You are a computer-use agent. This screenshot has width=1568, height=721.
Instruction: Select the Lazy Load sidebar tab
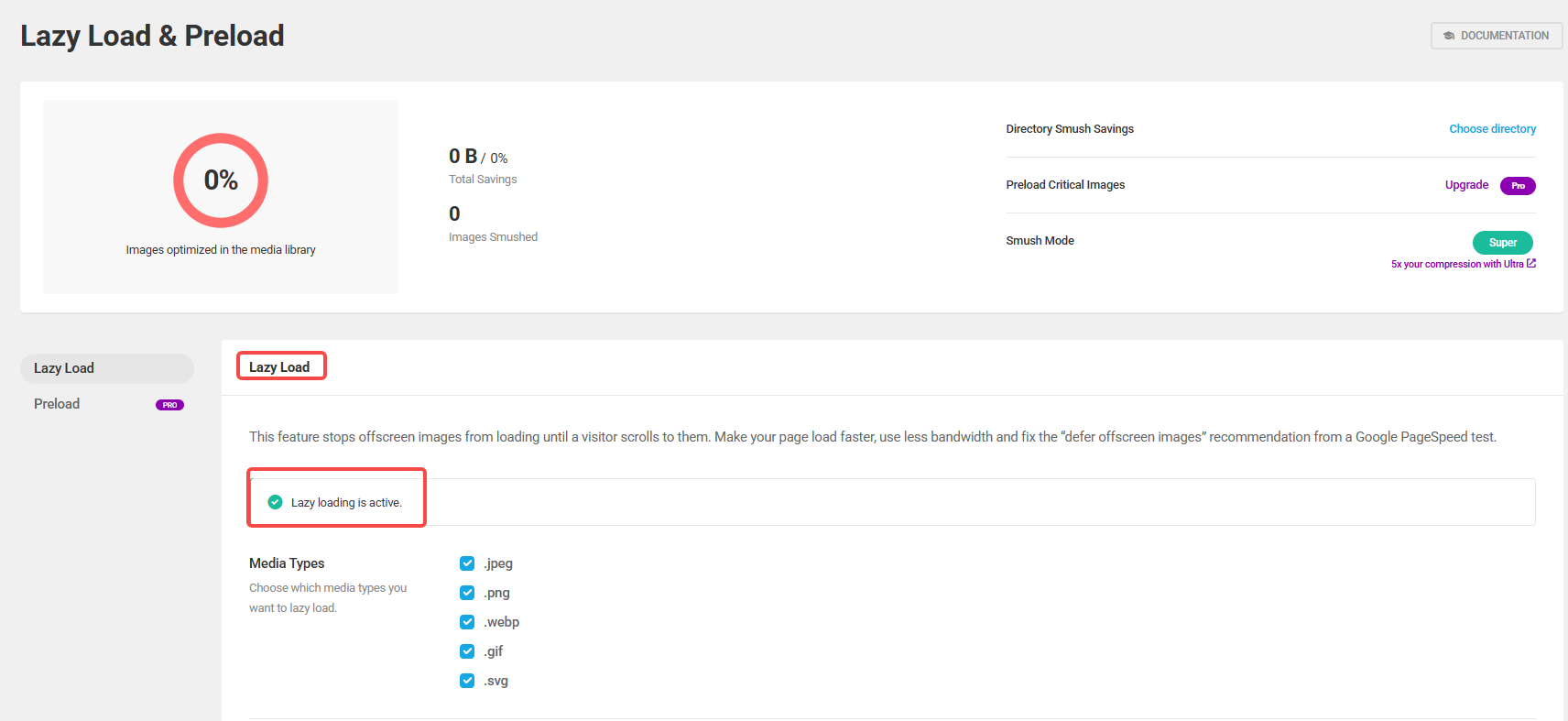(x=64, y=368)
